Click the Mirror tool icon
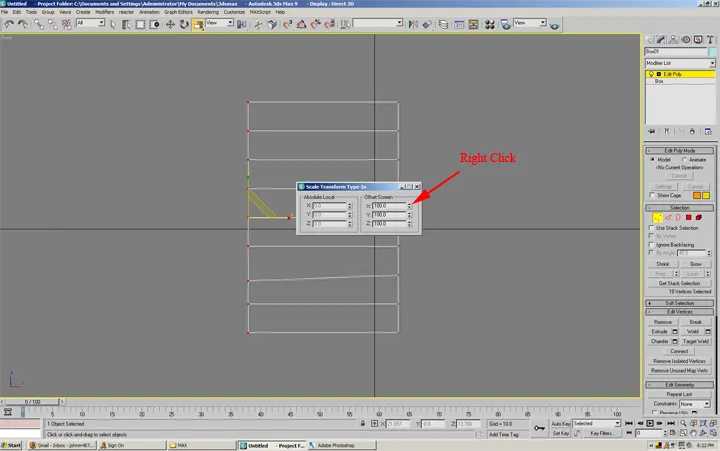The width and height of the screenshot is (720, 451). [413, 24]
